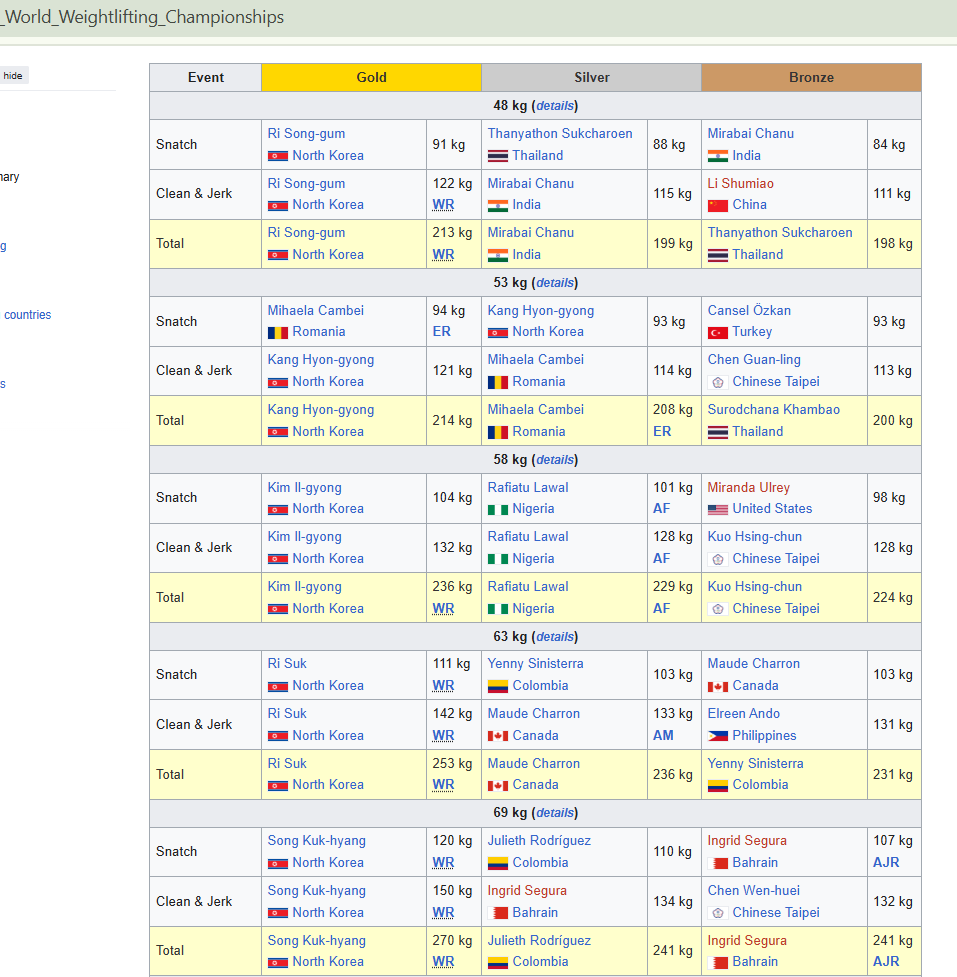Image resolution: width=957 pixels, height=977 pixels.
Task: Click the Chinese Taipei flag under Chen Wen-huei
Action: (717, 913)
